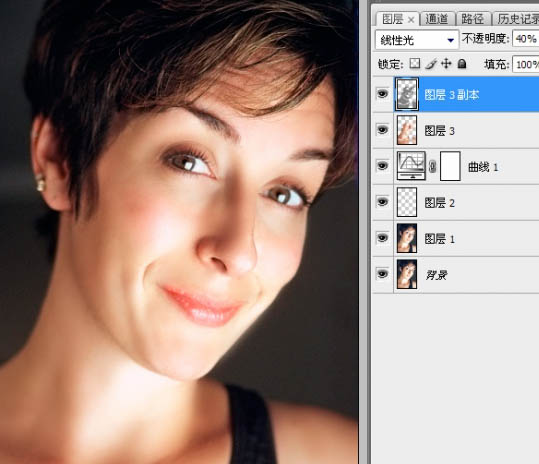Close the 图层 tab with its x
The image size is (539, 464).
pos(411,20)
